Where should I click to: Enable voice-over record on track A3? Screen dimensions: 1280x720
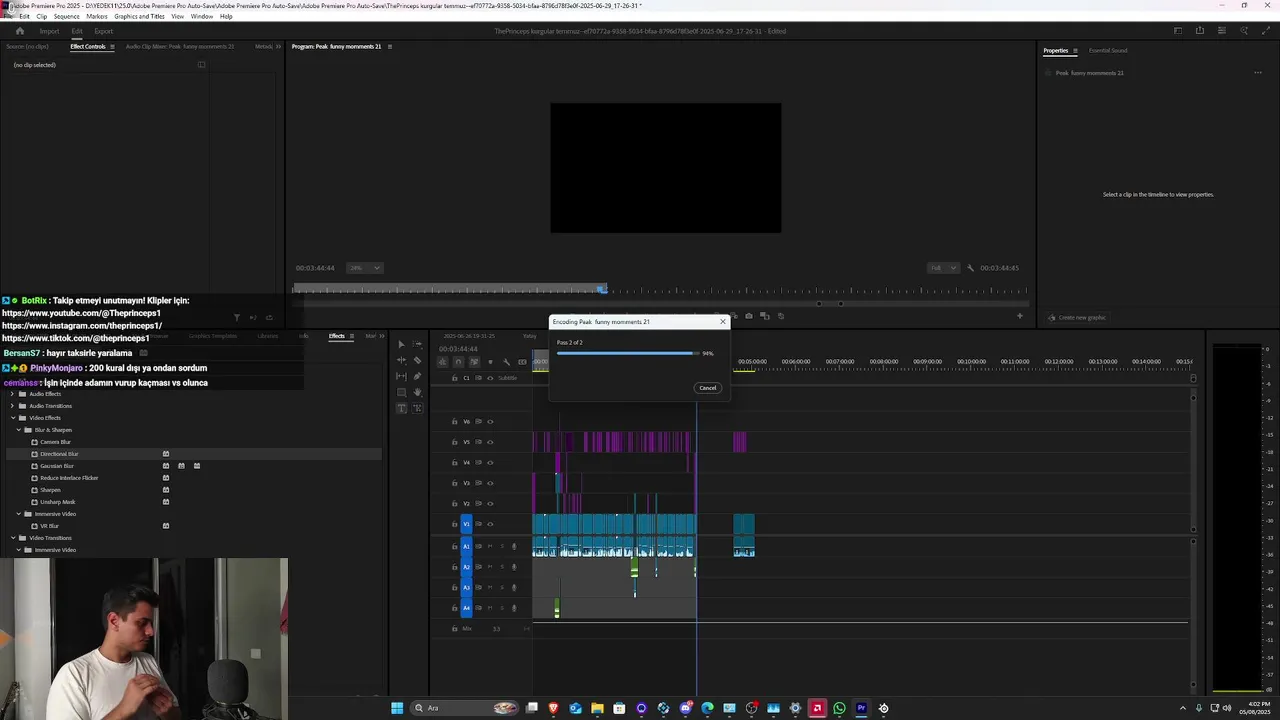pos(514,587)
